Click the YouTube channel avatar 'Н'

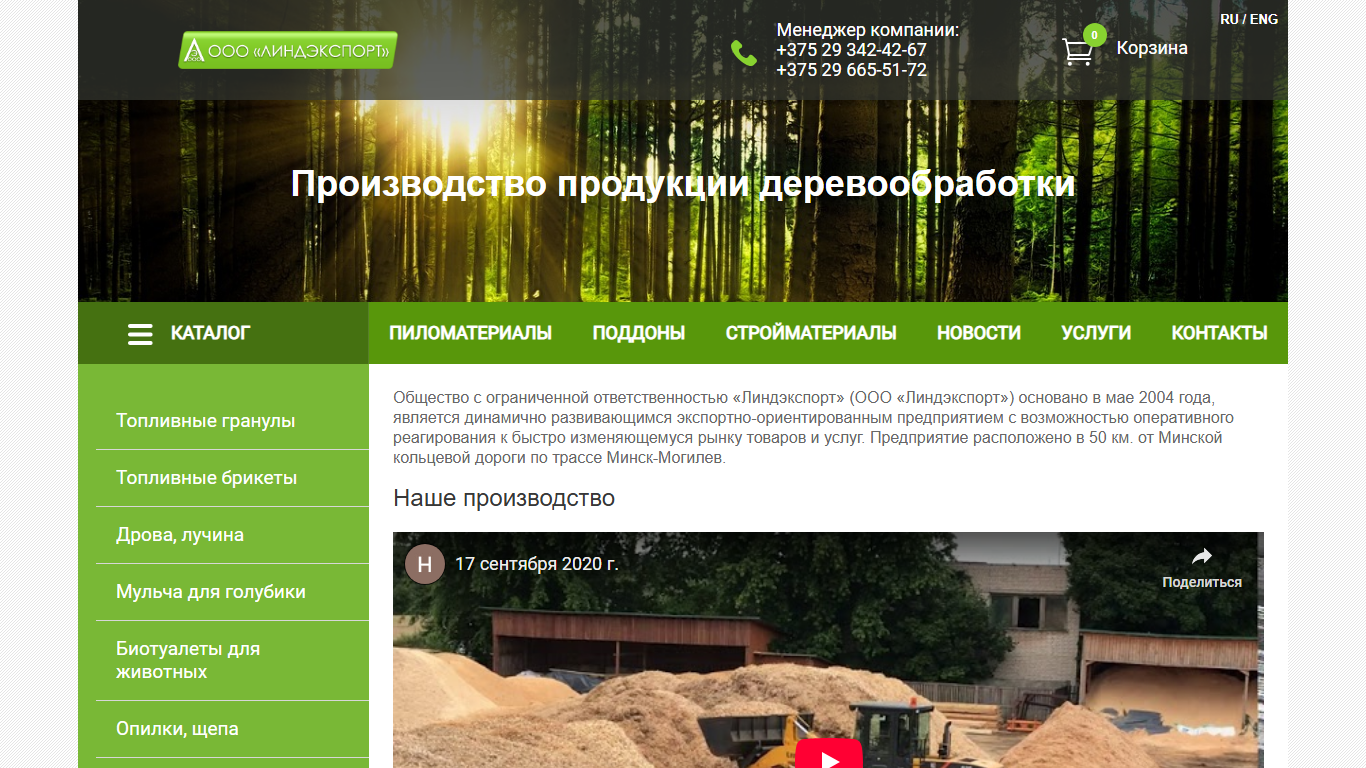click(x=425, y=564)
